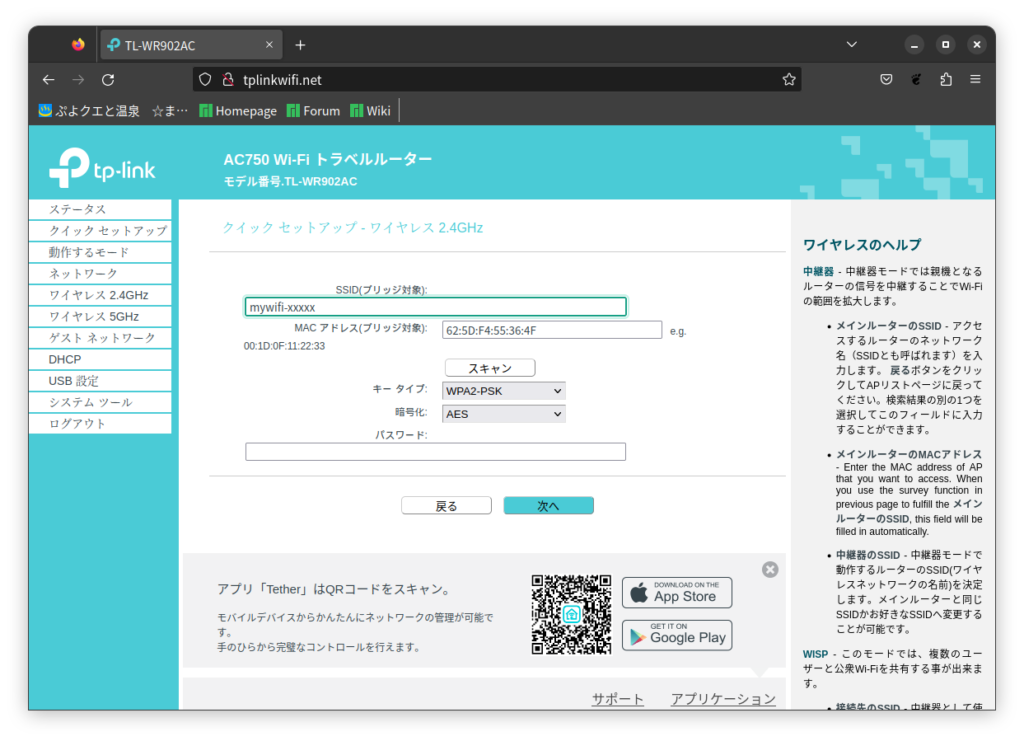Click the tplinkwifi.net address bar
The height and width of the screenshot is (741, 1024).
[496, 80]
